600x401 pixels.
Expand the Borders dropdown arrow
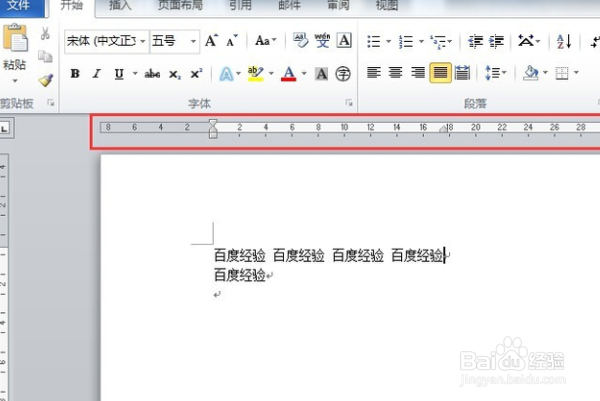[576, 72]
